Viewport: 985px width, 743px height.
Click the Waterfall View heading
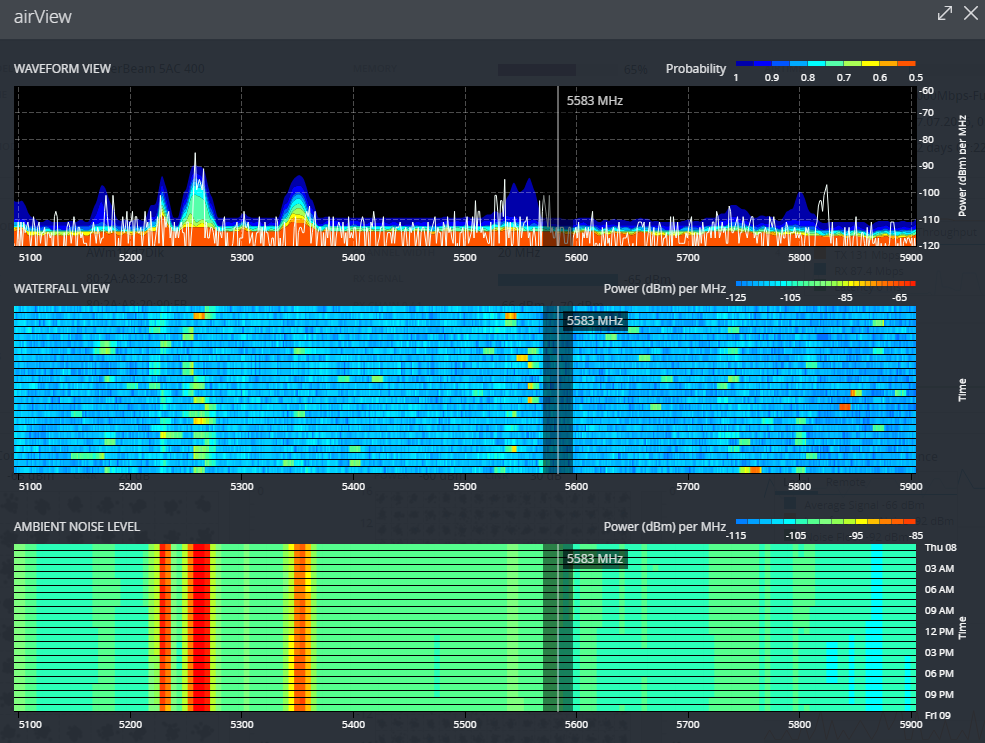[61, 288]
